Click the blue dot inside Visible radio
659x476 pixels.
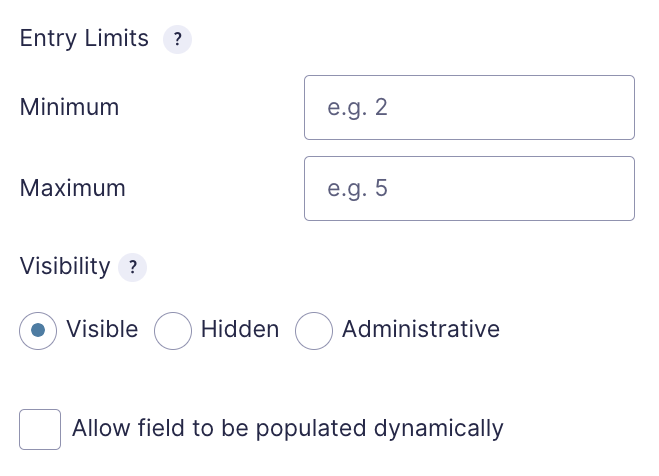click(x=38, y=330)
